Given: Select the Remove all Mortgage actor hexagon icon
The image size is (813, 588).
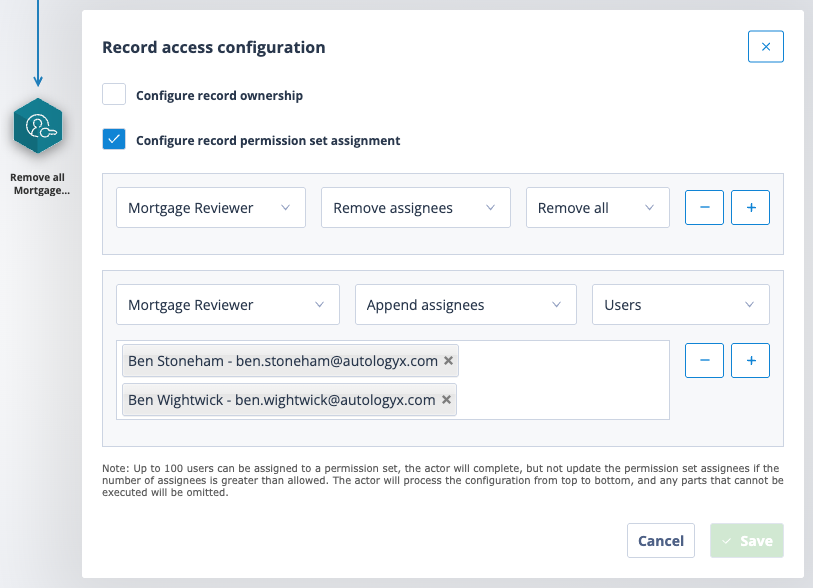Looking at the screenshot, I should click(x=38, y=126).
